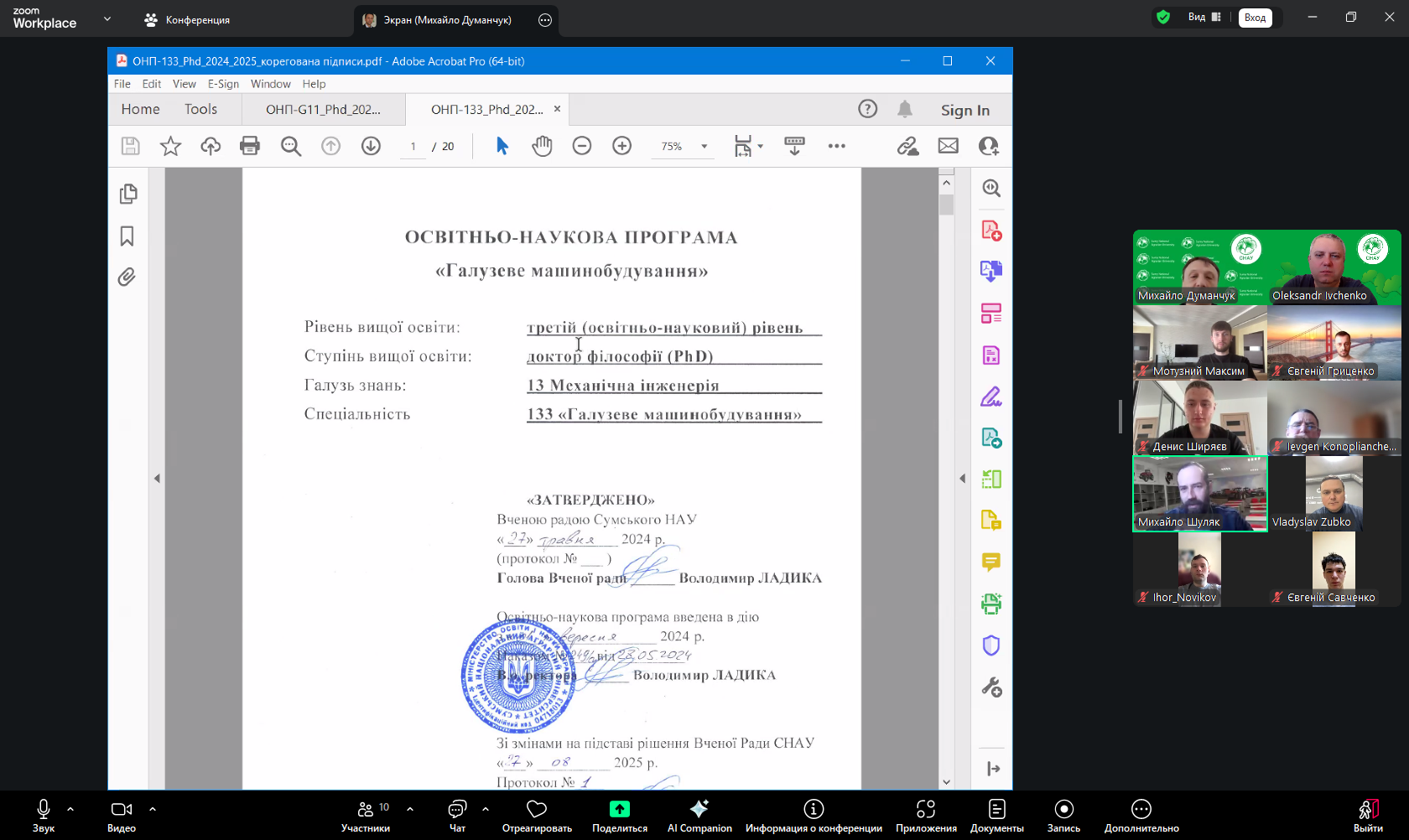Screen dimensions: 1409x840
Task: Select the Hand pan tool
Action: pos(542,146)
